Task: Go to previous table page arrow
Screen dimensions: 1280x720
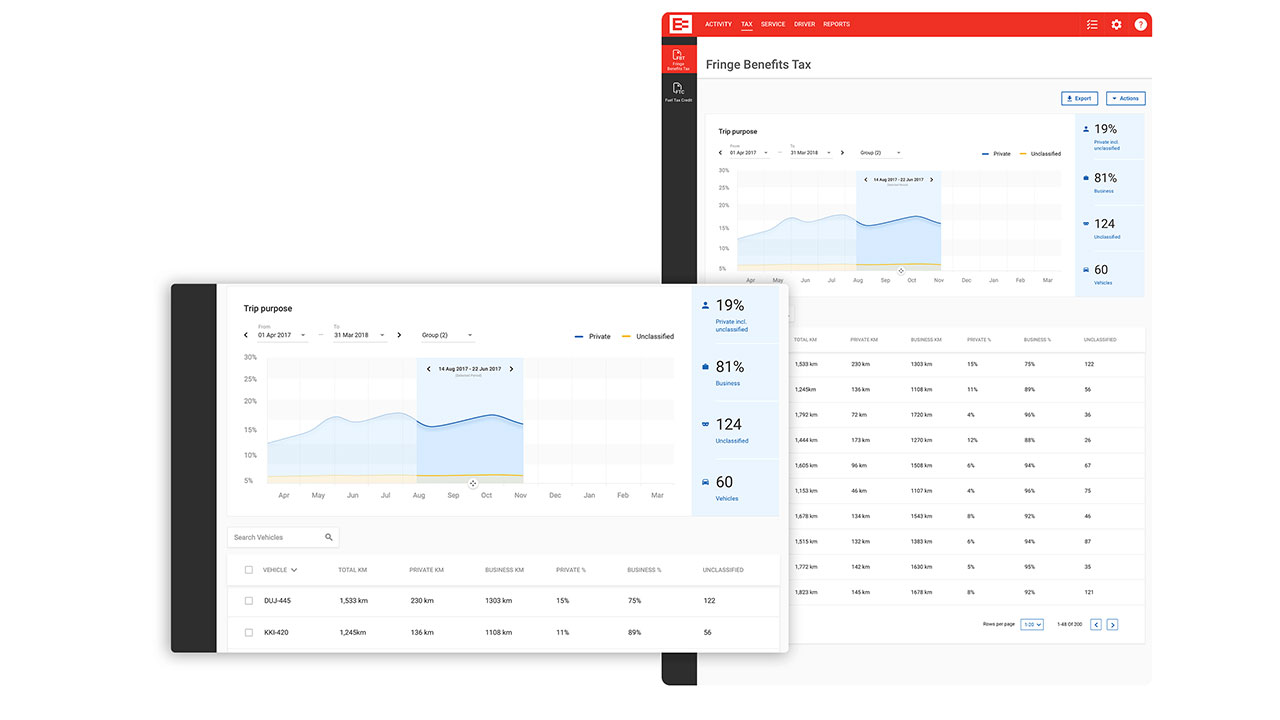Action: click(x=1096, y=625)
